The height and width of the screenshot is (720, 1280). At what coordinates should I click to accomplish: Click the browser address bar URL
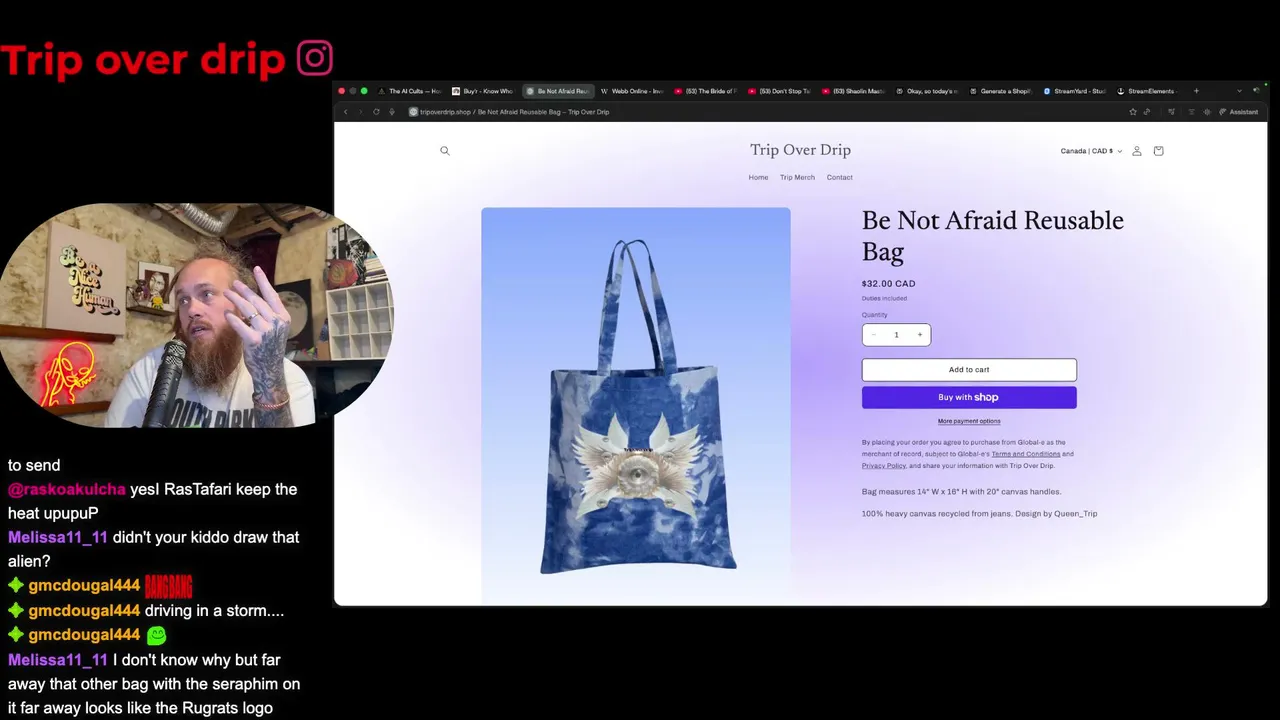tap(515, 112)
